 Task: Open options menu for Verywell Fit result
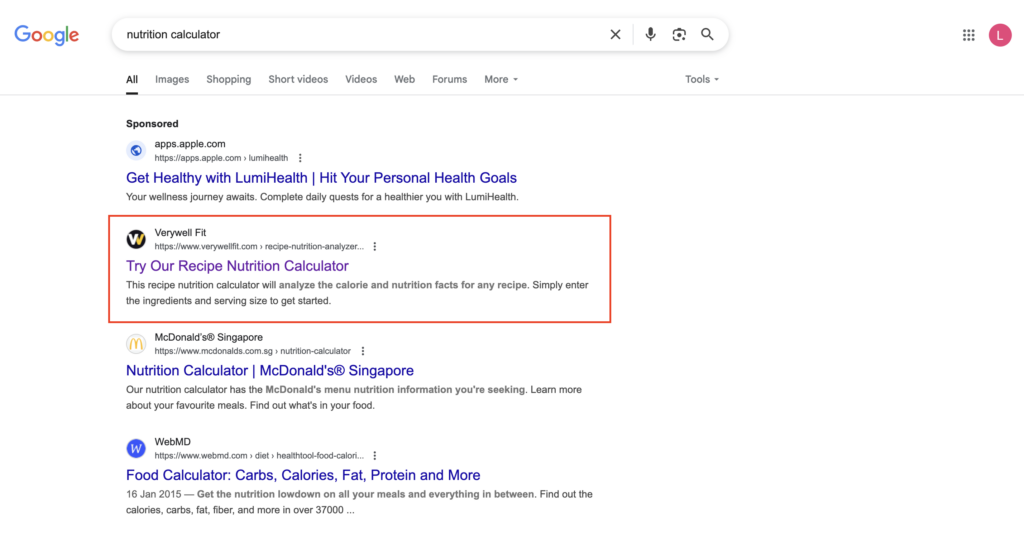click(375, 246)
